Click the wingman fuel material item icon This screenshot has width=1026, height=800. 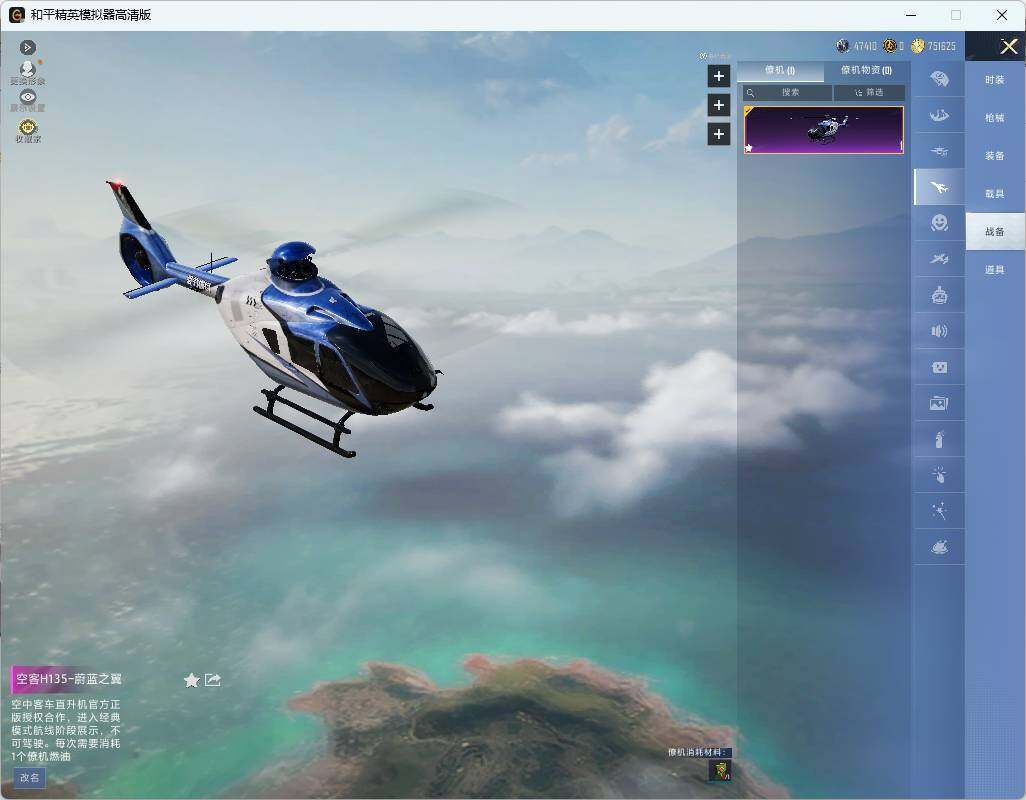click(x=720, y=771)
